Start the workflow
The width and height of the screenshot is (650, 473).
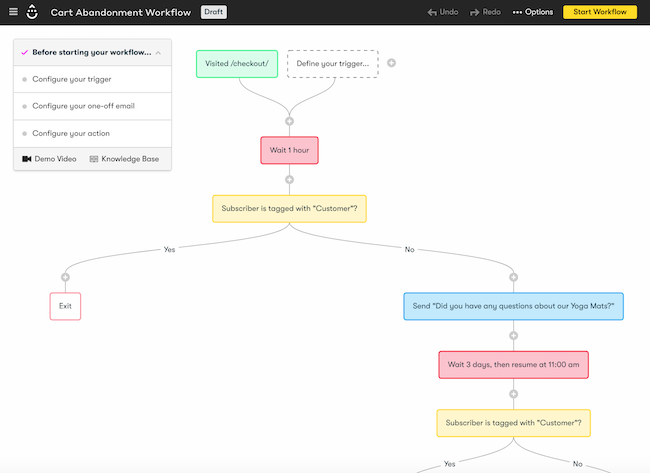click(x=600, y=12)
